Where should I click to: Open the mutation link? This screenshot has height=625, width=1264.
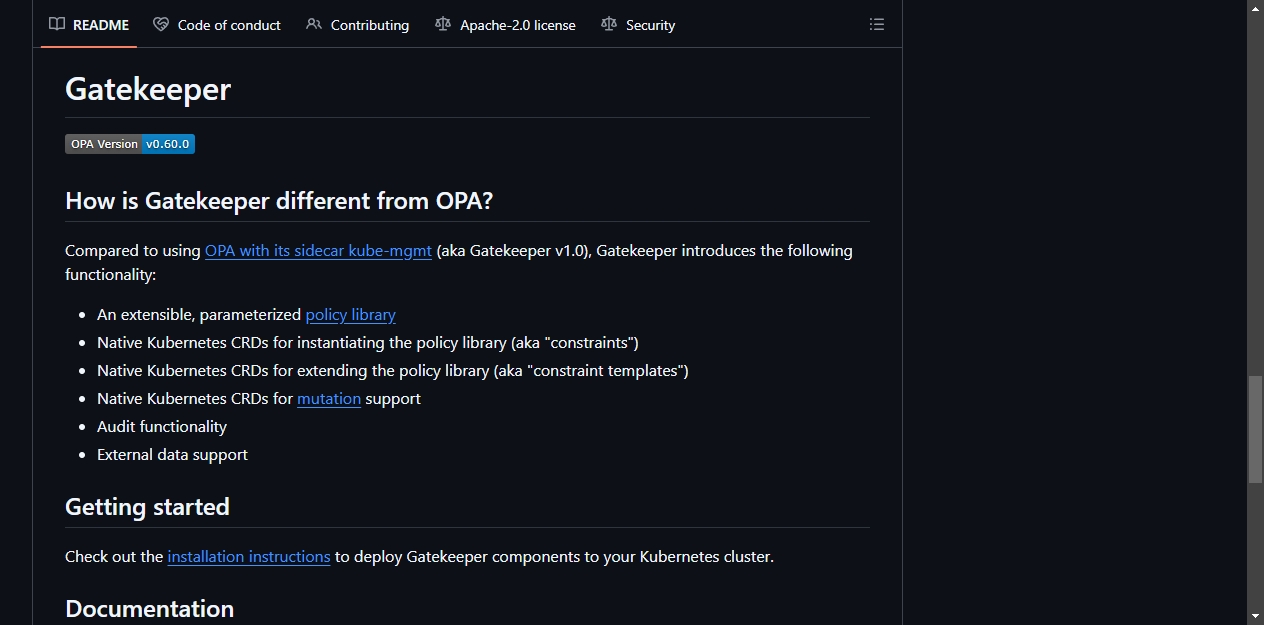click(x=329, y=399)
